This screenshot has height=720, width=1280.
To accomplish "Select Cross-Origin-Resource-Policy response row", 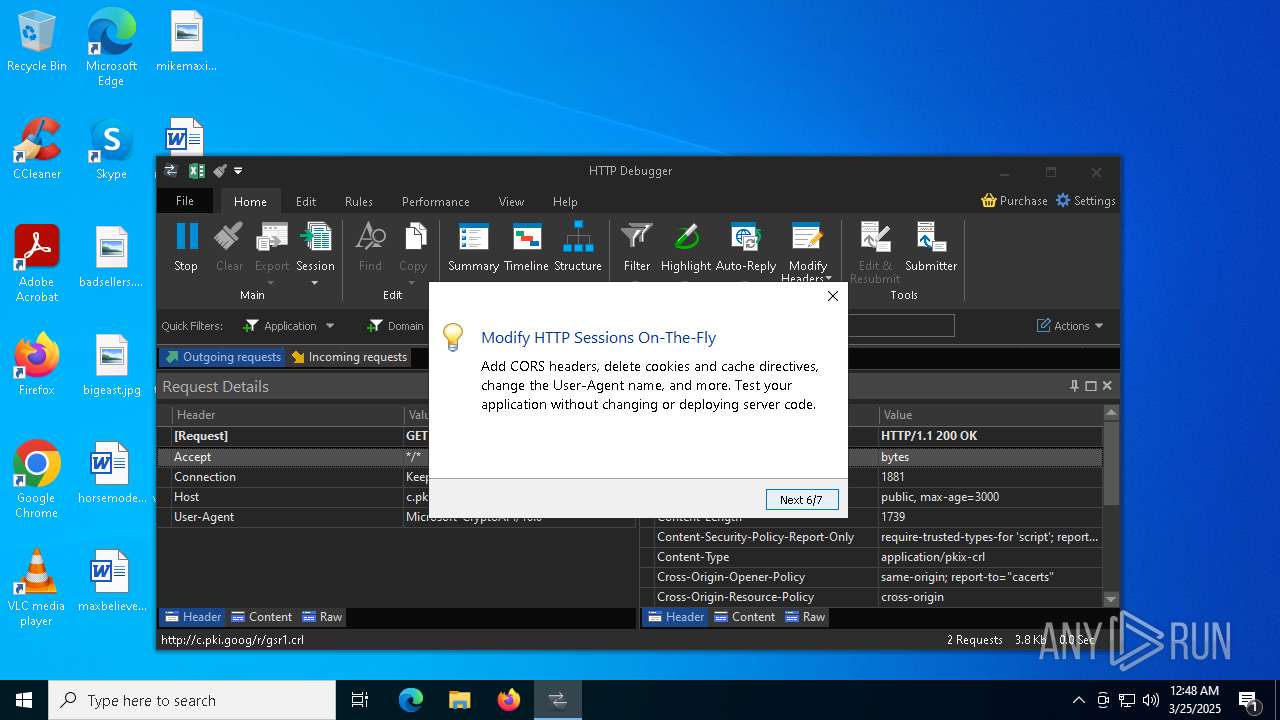I will [x=872, y=597].
